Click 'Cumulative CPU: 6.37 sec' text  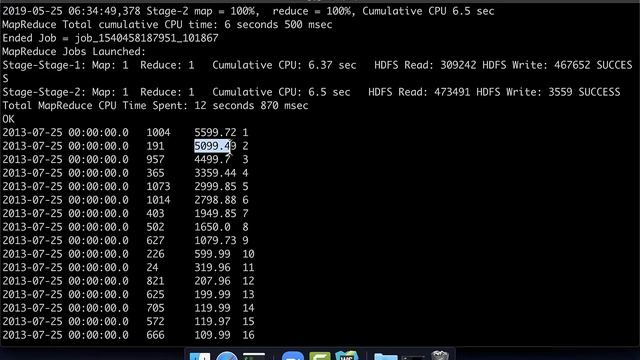tap(284, 65)
